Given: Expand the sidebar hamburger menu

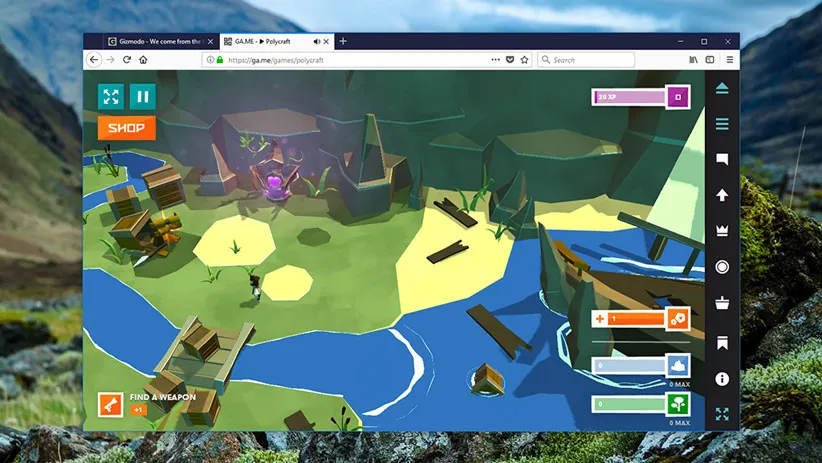Looking at the screenshot, I should pyautogui.click(x=722, y=124).
